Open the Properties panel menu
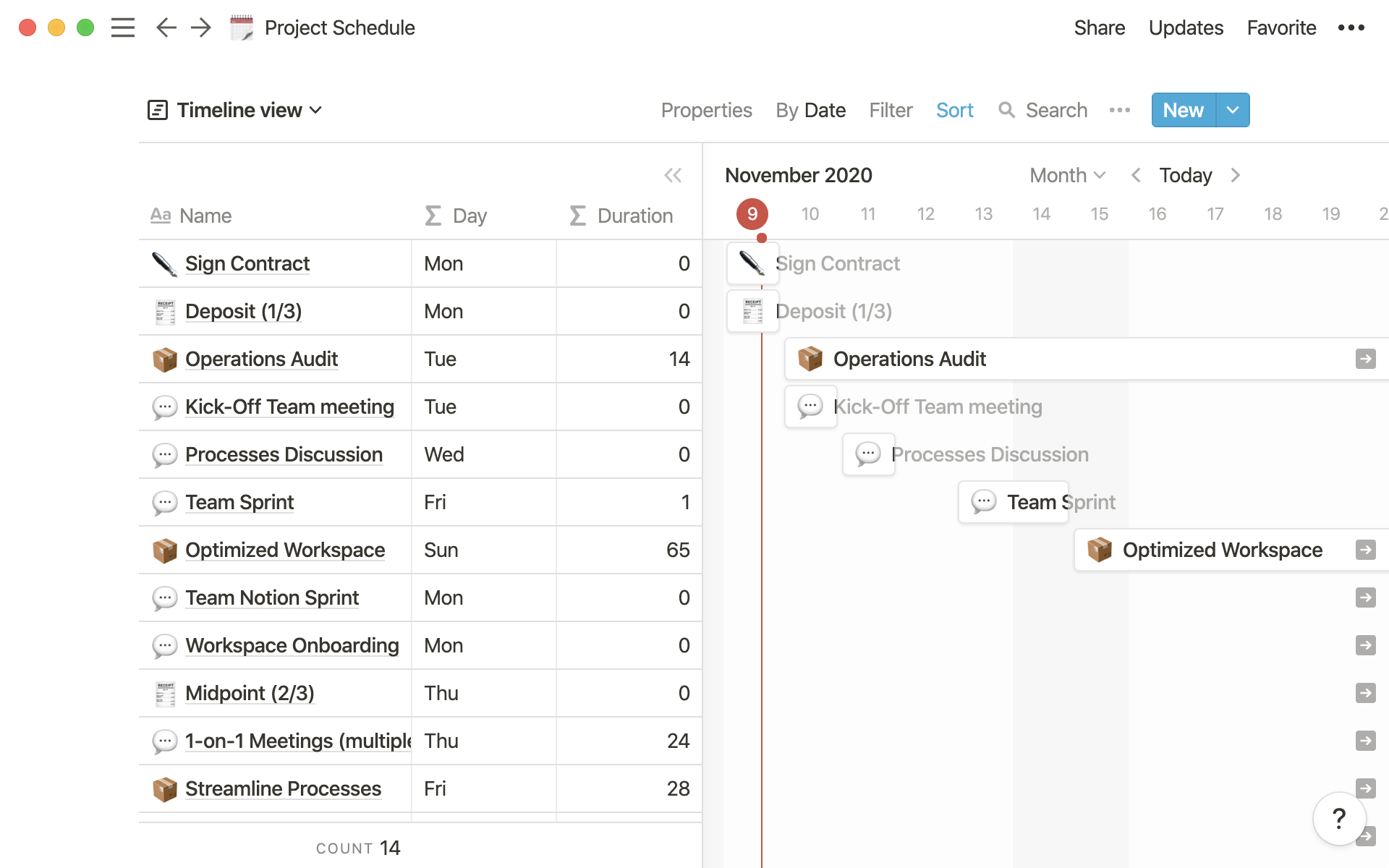1389x868 pixels. click(x=707, y=110)
